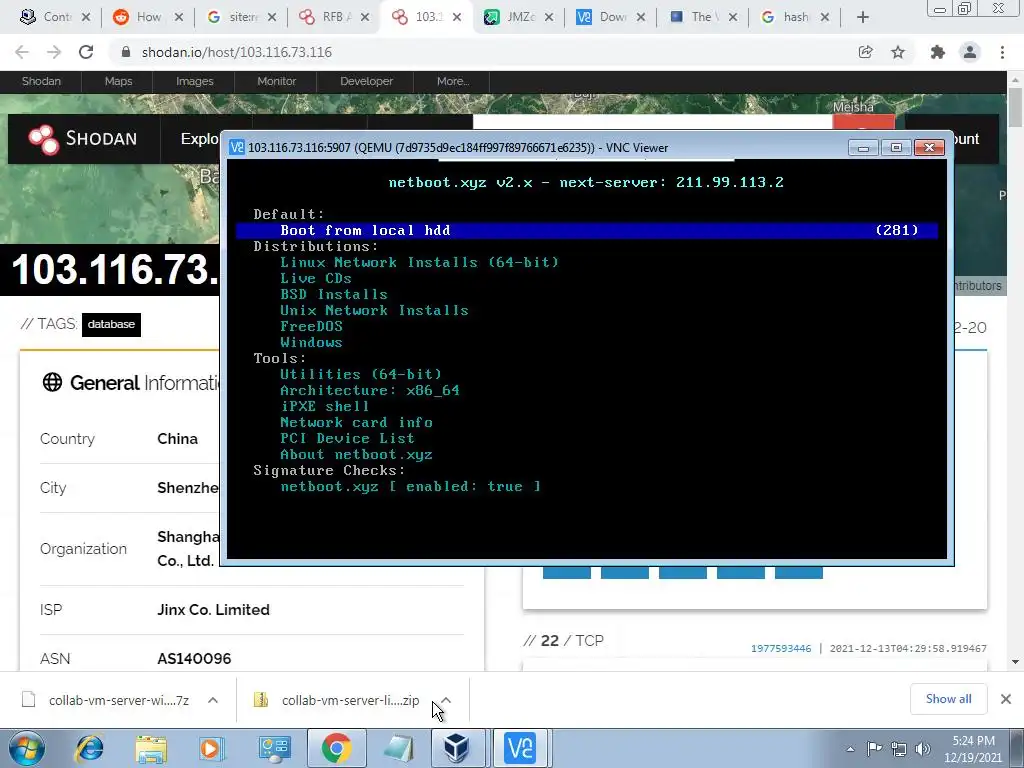Select 'PCI Device List' entry
The image size is (1024, 768).
point(347,438)
